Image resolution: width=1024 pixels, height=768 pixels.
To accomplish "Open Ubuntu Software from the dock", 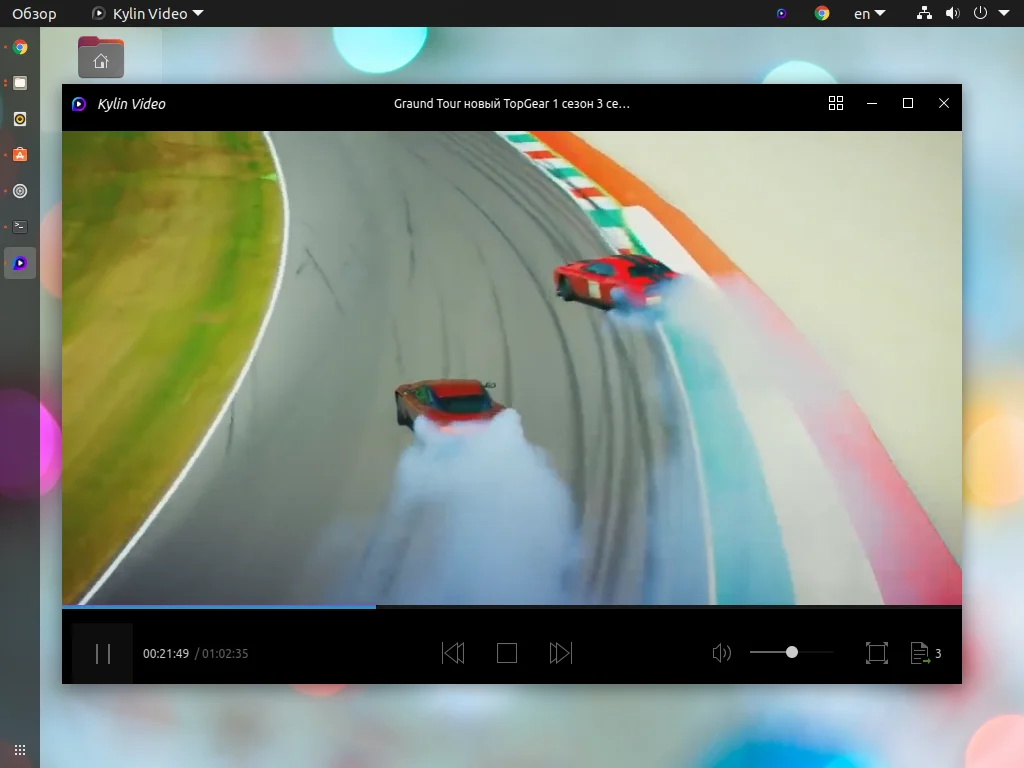I will pyautogui.click(x=20, y=155).
